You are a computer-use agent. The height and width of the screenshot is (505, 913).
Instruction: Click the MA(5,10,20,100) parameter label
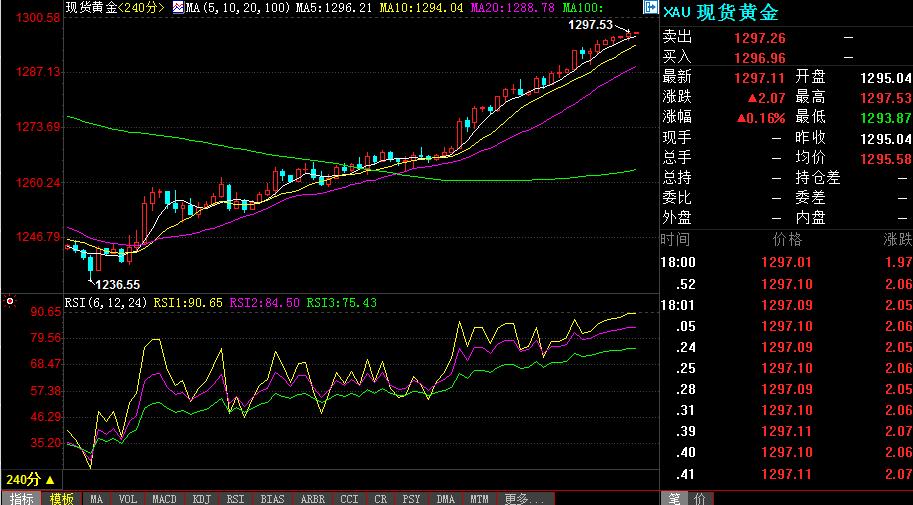coord(239,8)
